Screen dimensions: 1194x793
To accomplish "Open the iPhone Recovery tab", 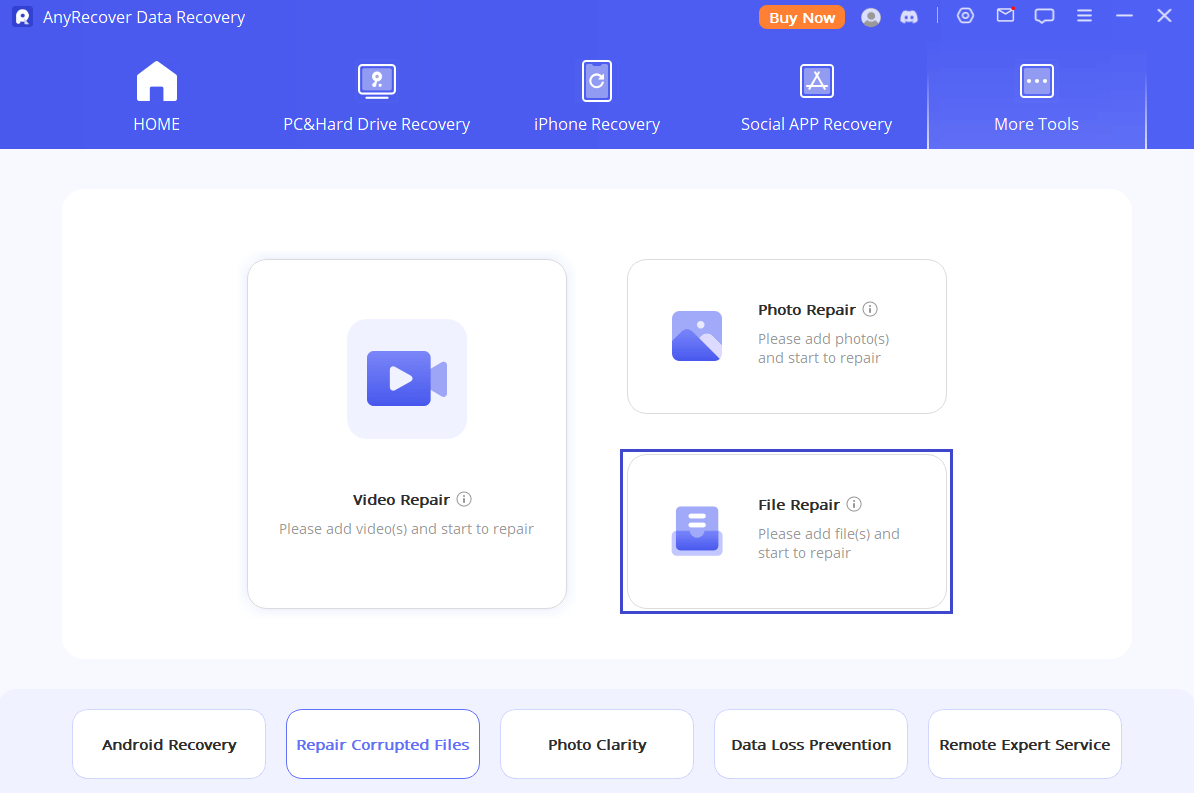I will (596, 97).
